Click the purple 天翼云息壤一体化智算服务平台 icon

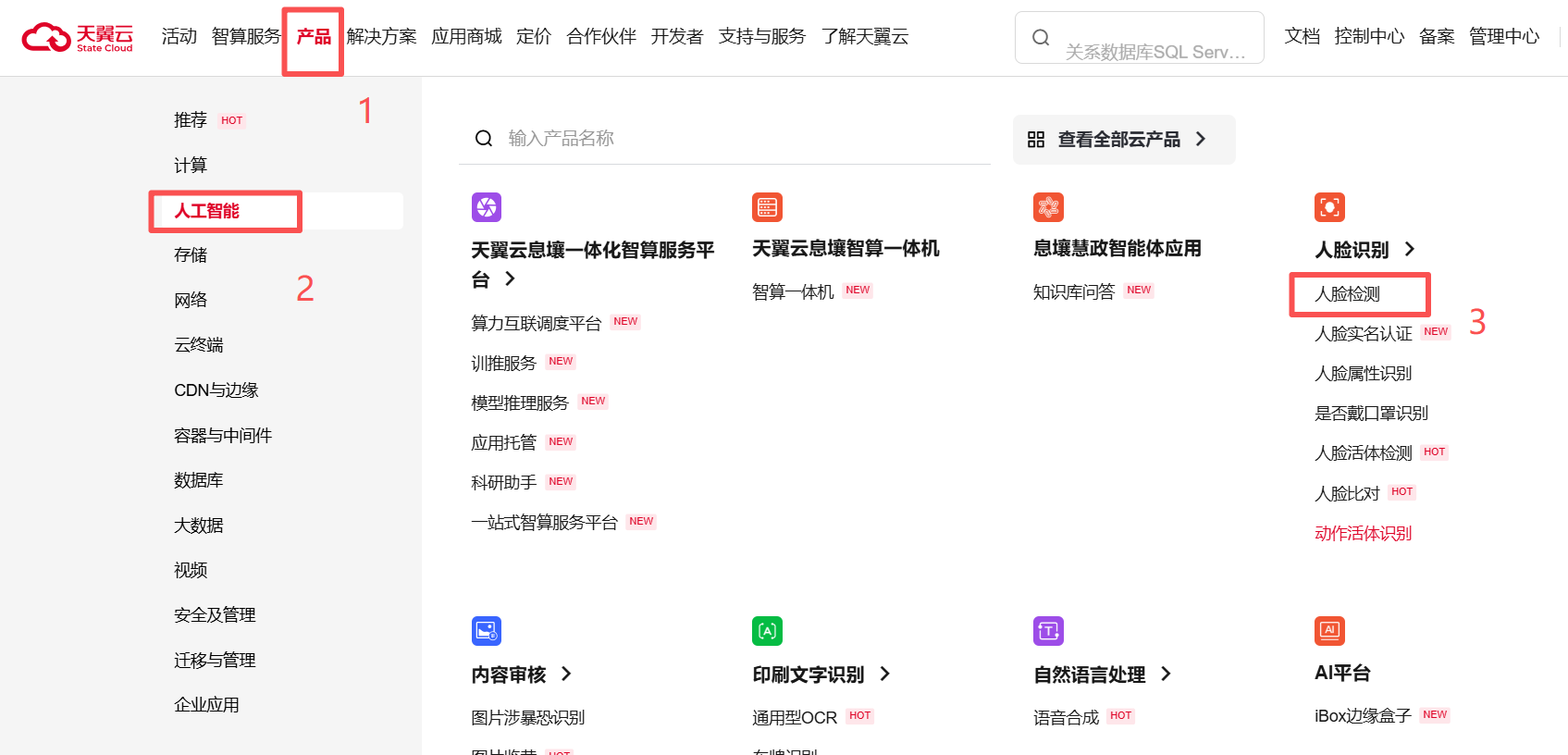pyautogui.click(x=486, y=207)
